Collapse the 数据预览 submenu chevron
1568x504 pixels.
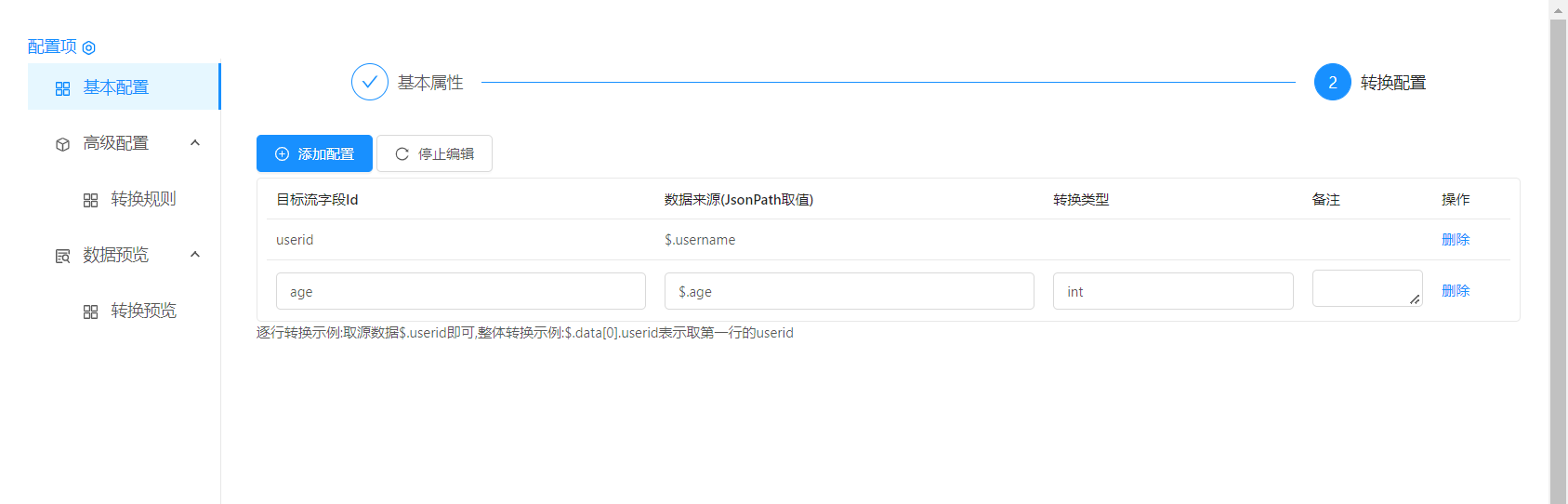tap(195, 255)
